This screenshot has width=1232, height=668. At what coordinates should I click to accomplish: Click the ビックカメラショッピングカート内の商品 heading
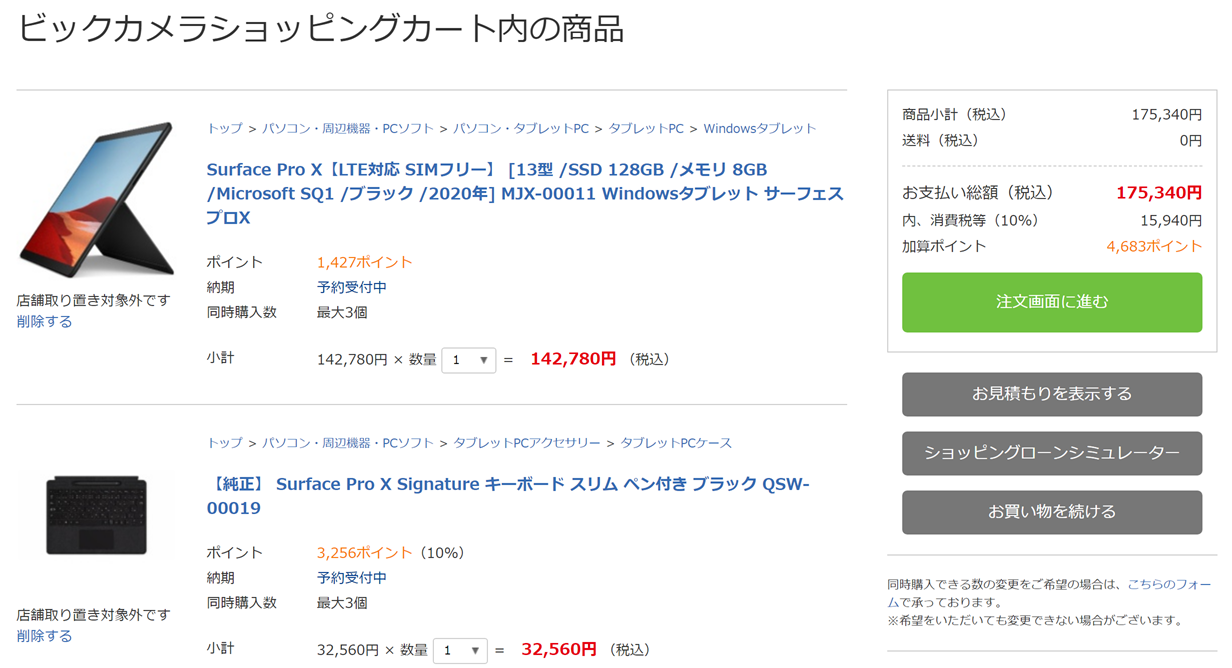[x=321, y=28]
